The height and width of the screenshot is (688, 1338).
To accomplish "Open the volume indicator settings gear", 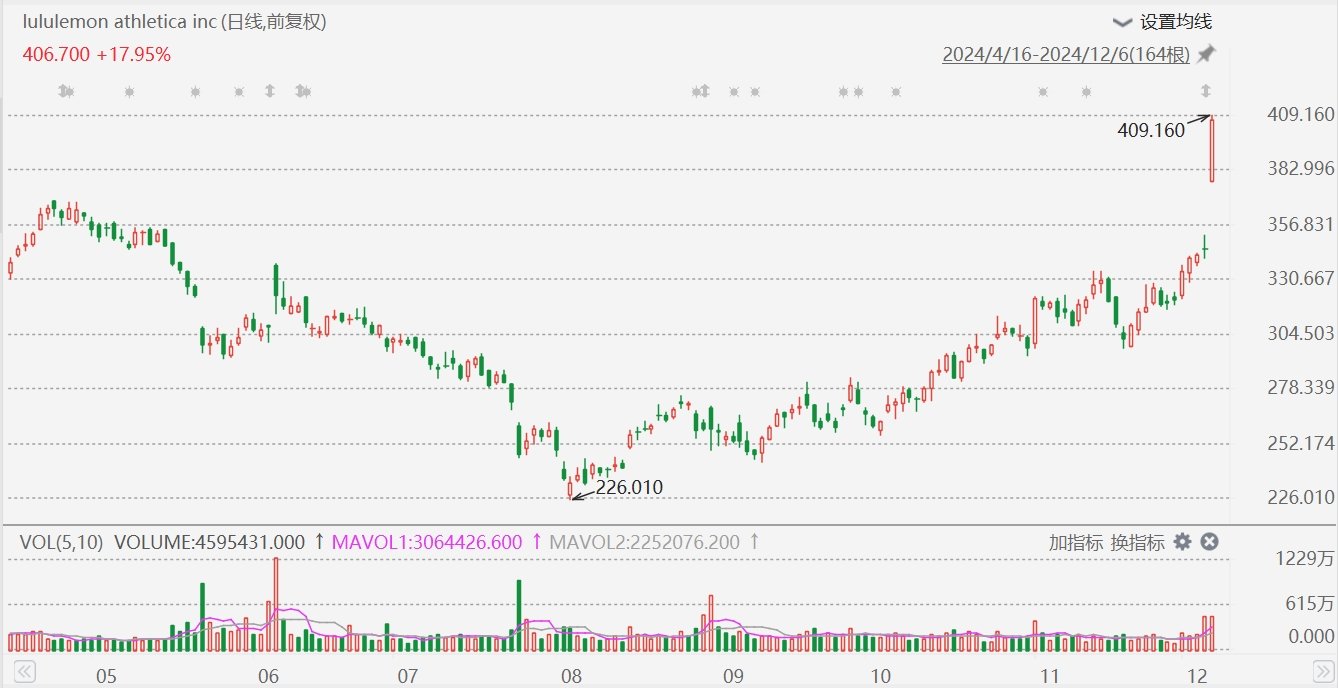I will tap(1182, 542).
